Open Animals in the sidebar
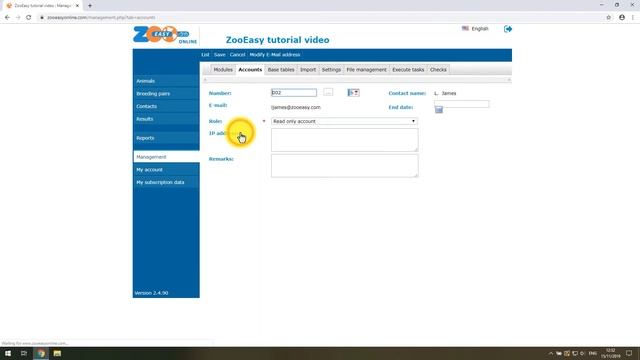The width and height of the screenshot is (640, 360). [x=166, y=81]
